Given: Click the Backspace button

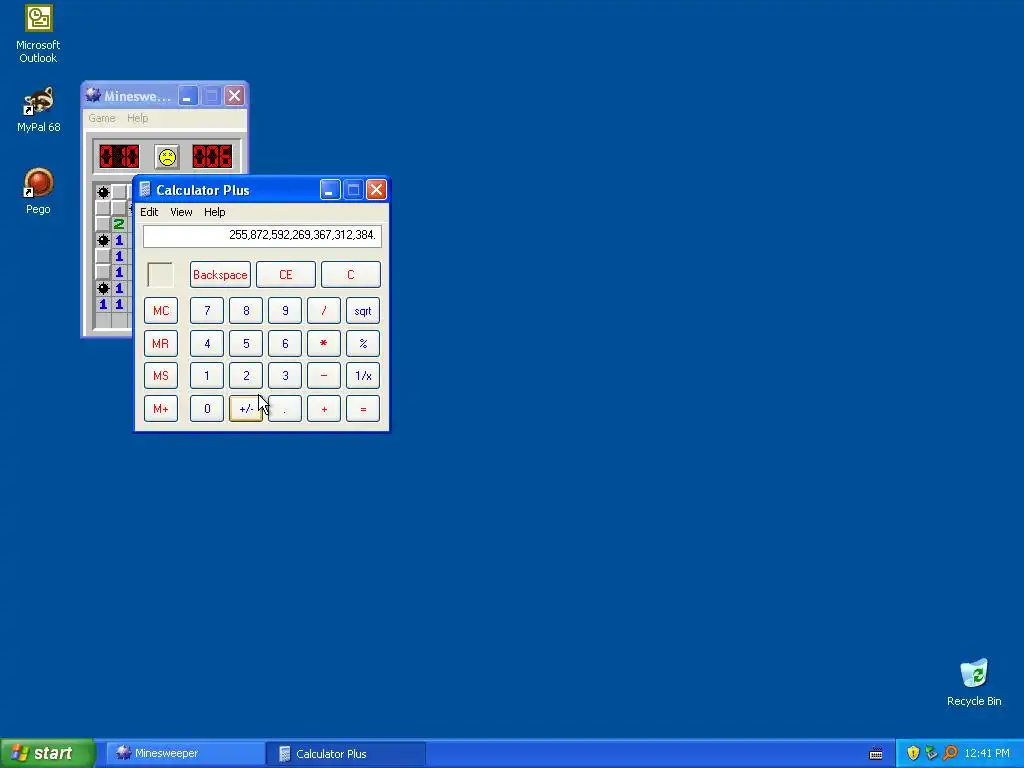Looking at the screenshot, I should coord(220,274).
